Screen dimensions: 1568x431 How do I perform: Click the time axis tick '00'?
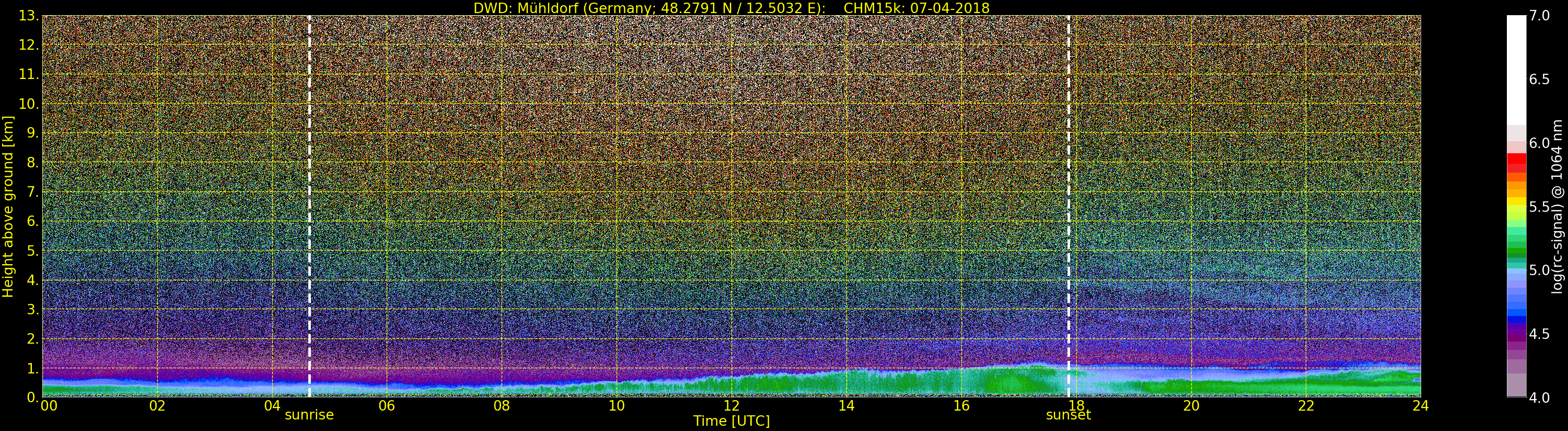(x=49, y=405)
